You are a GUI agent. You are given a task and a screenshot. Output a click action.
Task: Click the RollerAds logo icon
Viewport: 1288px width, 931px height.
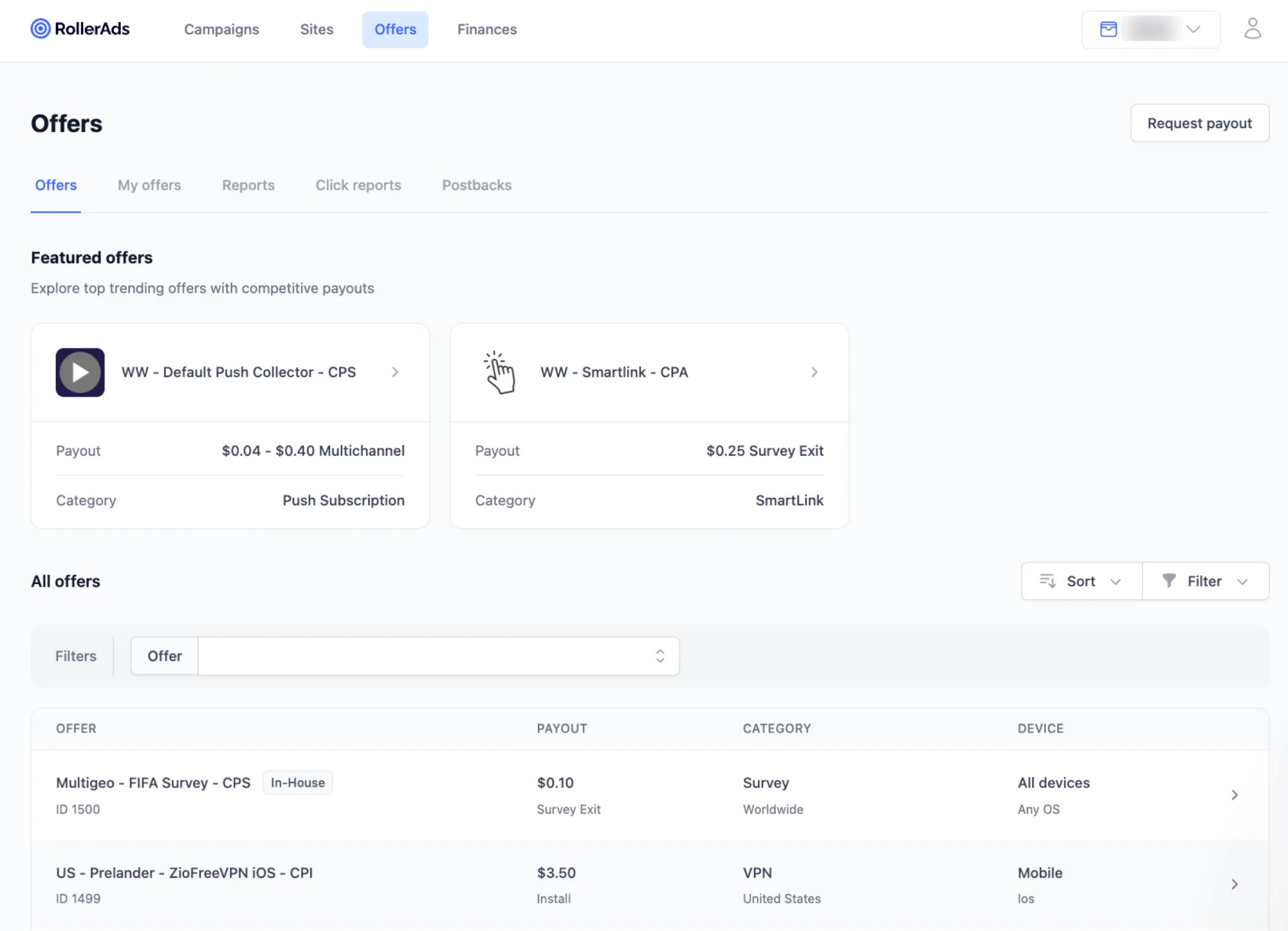[40, 29]
